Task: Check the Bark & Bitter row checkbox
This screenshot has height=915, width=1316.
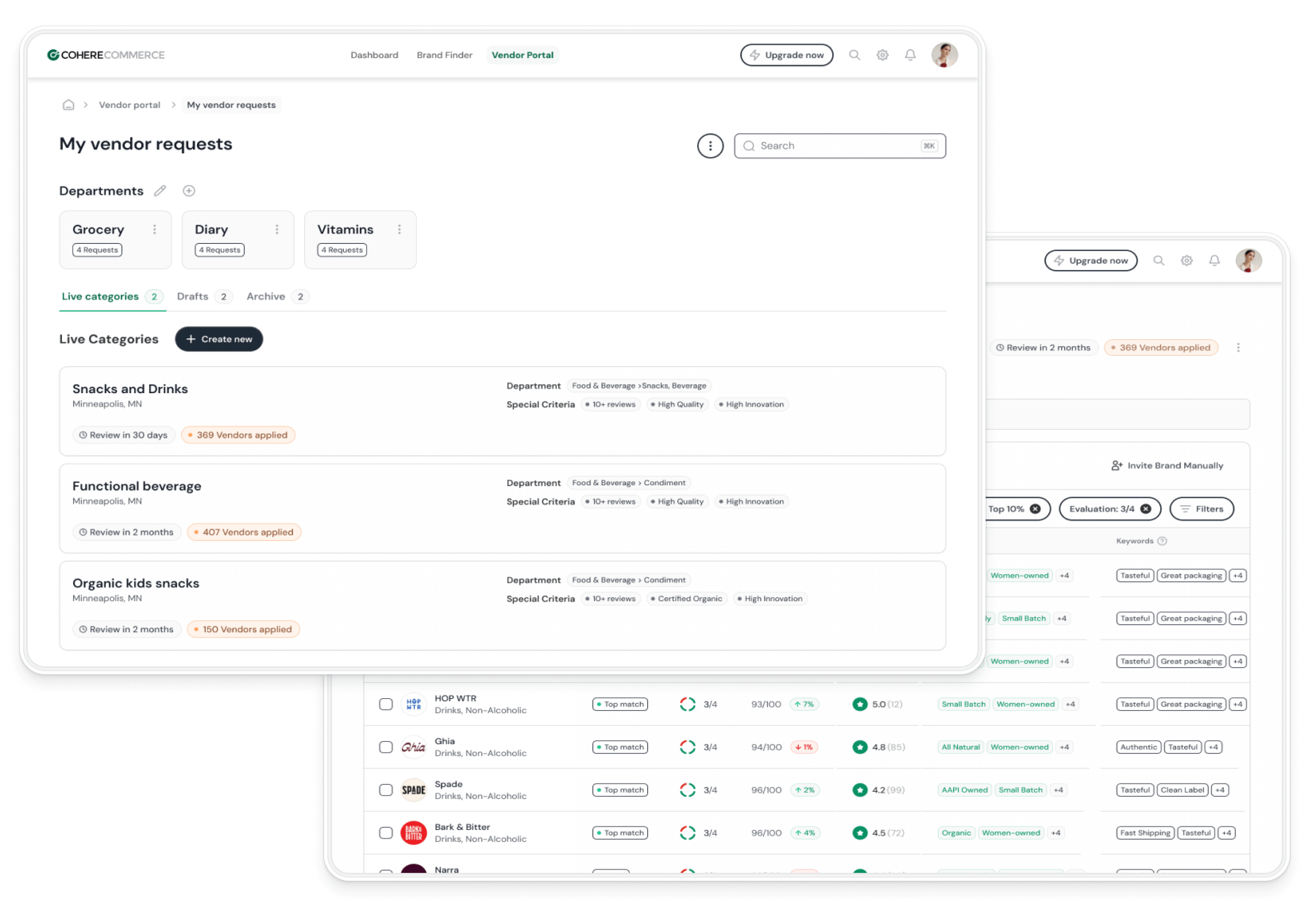Action: [x=386, y=834]
